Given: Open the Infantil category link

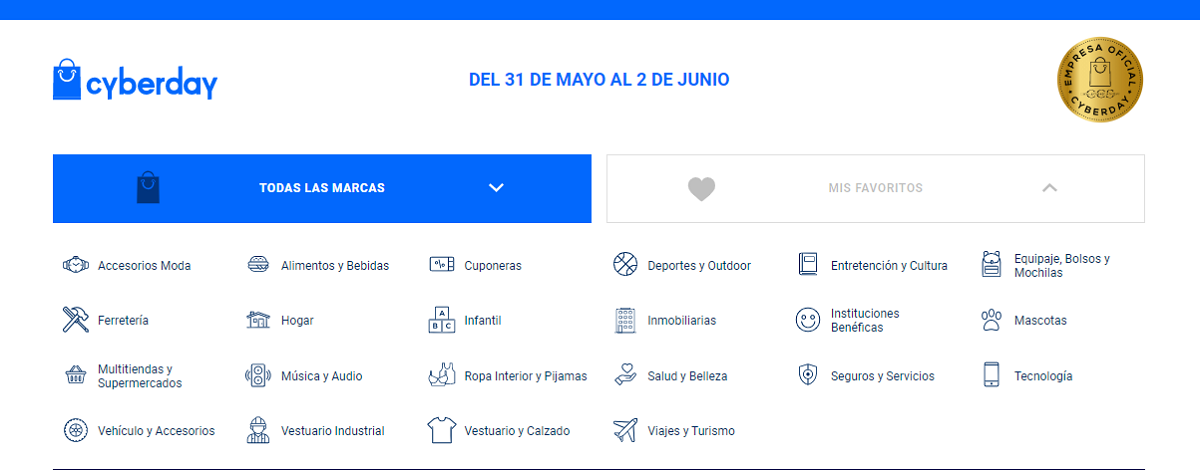Looking at the screenshot, I should [x=482, y=321].
